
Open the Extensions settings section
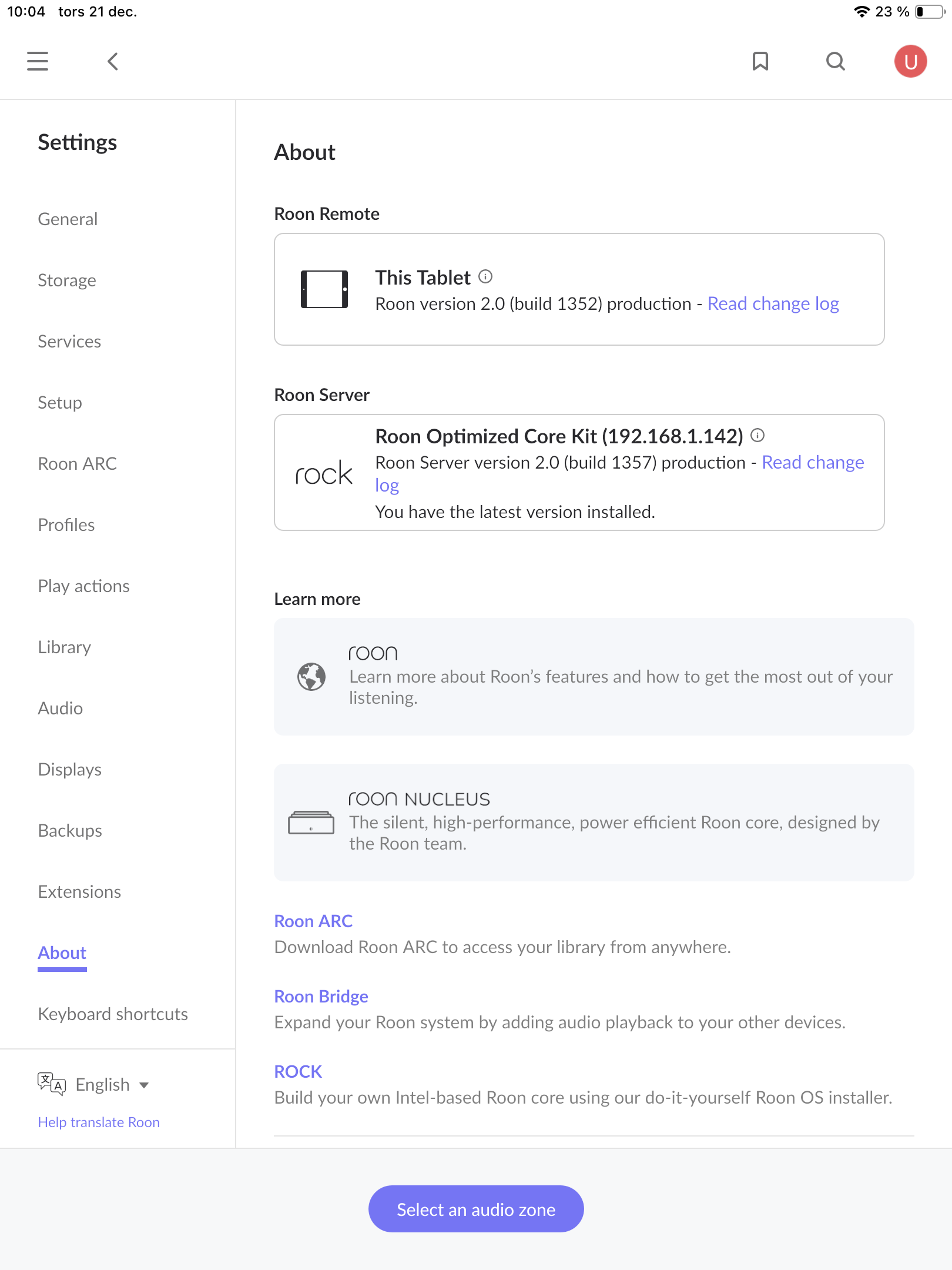point(79,891)
